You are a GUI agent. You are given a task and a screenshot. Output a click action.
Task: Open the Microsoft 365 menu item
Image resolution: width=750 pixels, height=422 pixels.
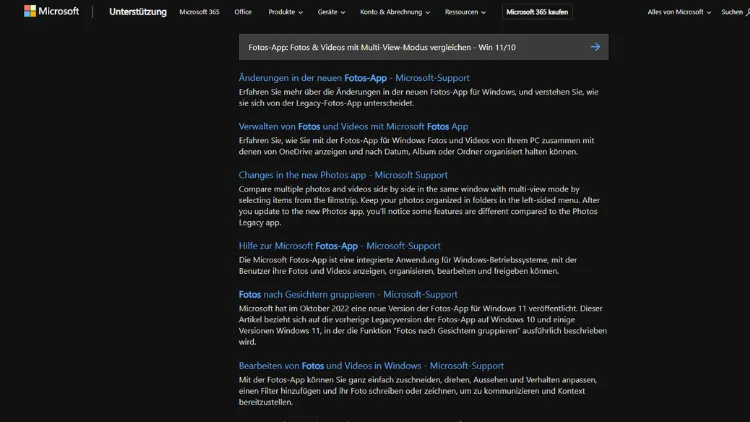pyautogui.click(x=199, y=12)
